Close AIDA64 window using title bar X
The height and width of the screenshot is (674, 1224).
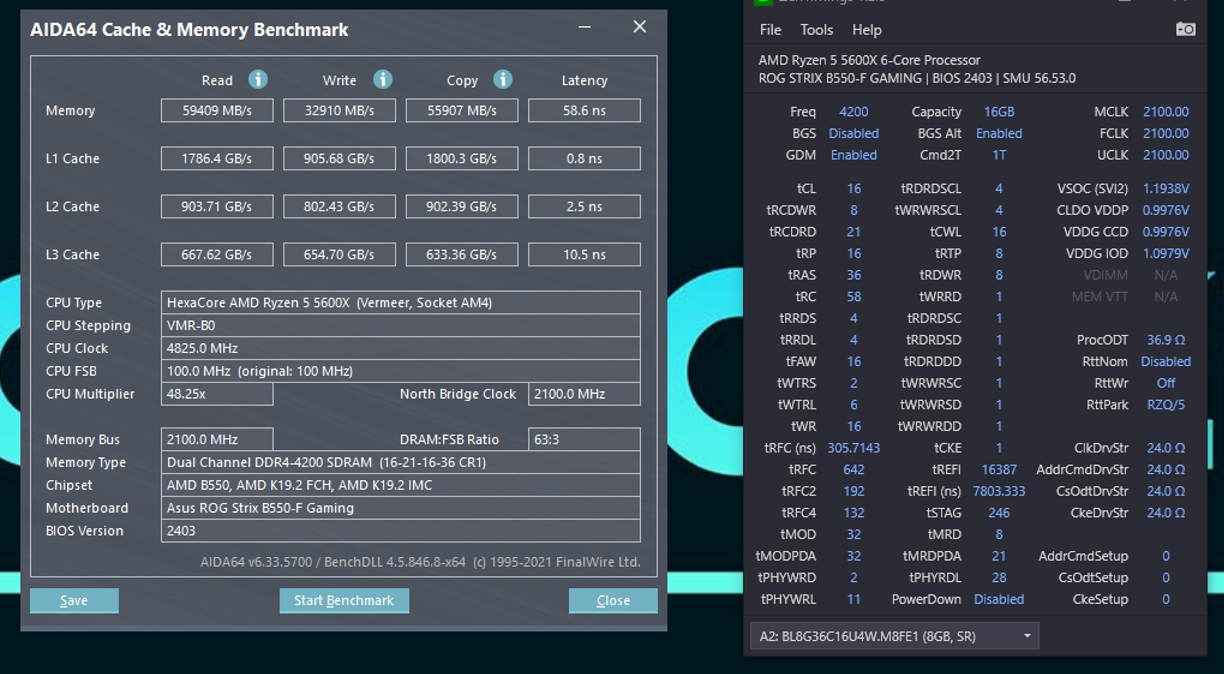pyautogui.click(x=640, y=27)
